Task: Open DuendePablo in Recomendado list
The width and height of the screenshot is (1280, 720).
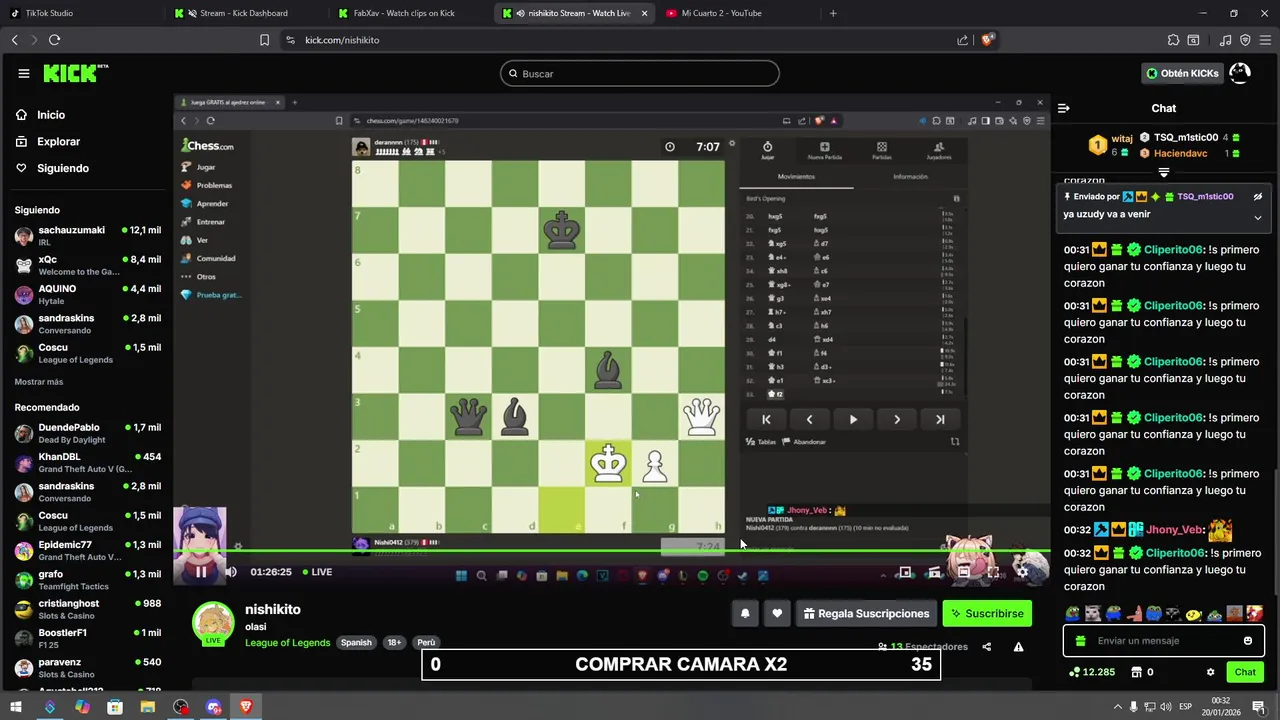Action: click(x=88, y=433)
